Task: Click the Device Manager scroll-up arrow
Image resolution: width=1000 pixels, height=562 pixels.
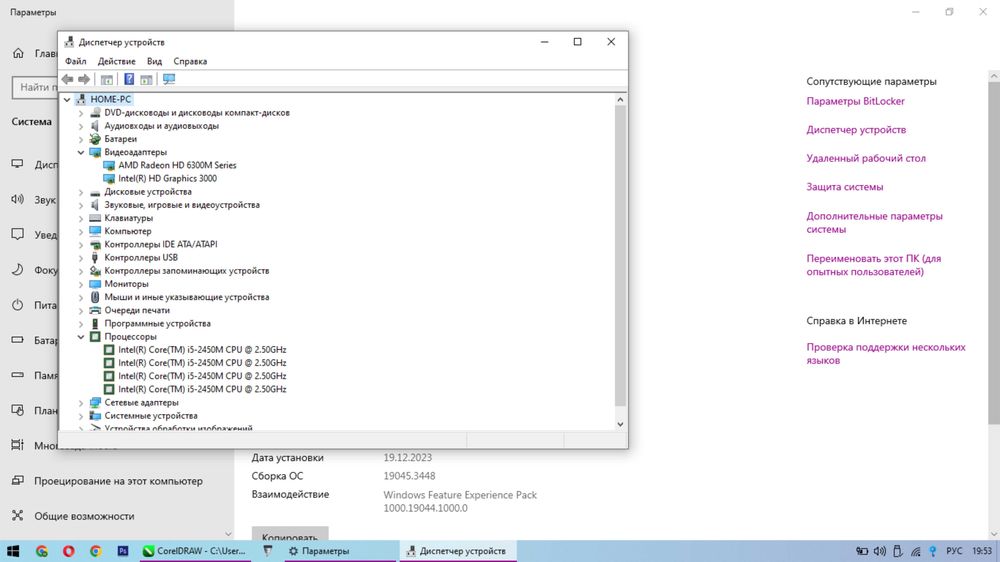Action: tap(620, 100)
